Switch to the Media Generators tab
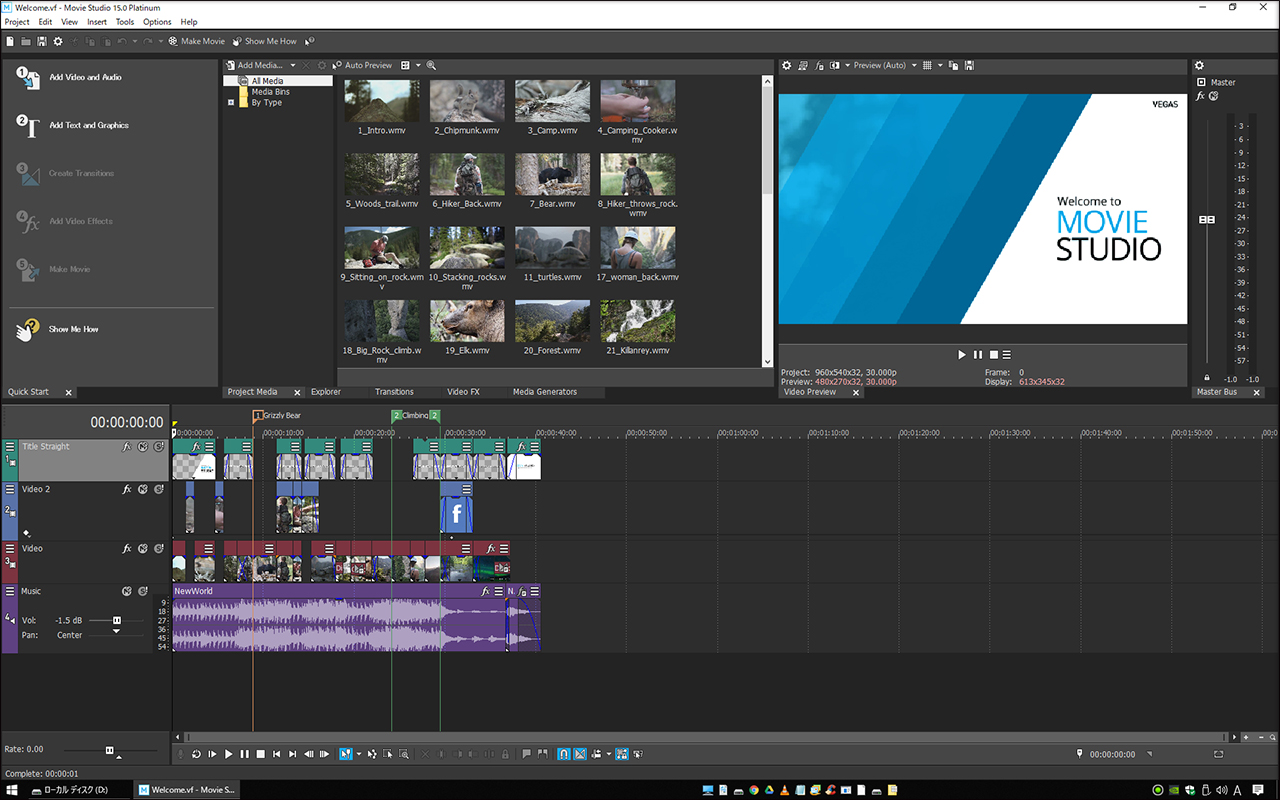Viewport: 1280px width, 800px height. 545,392
